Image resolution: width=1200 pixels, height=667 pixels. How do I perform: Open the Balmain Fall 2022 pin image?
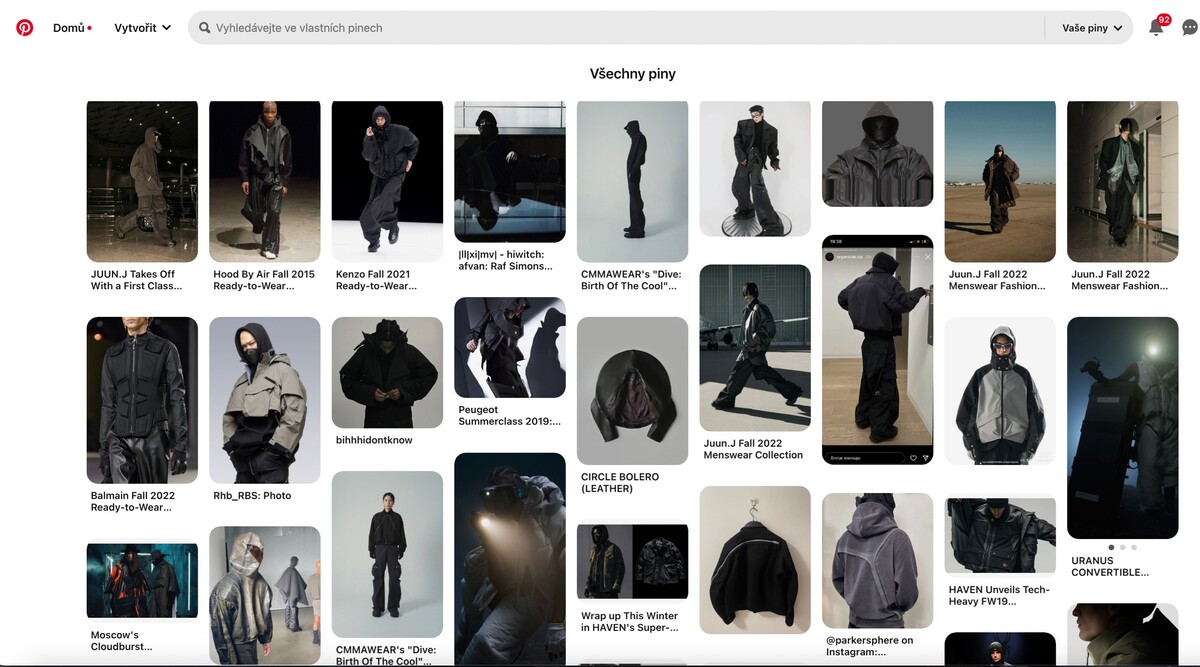[142, 400]
